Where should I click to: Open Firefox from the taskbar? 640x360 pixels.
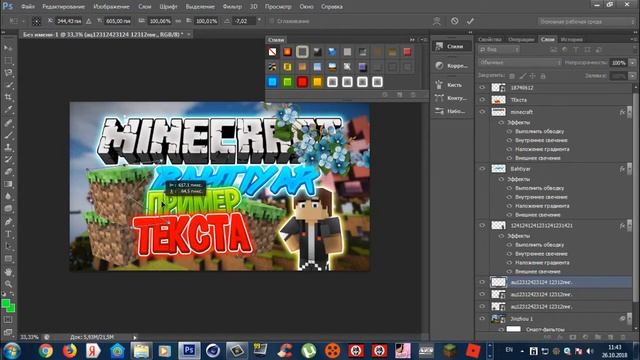(x=69, y=351)
